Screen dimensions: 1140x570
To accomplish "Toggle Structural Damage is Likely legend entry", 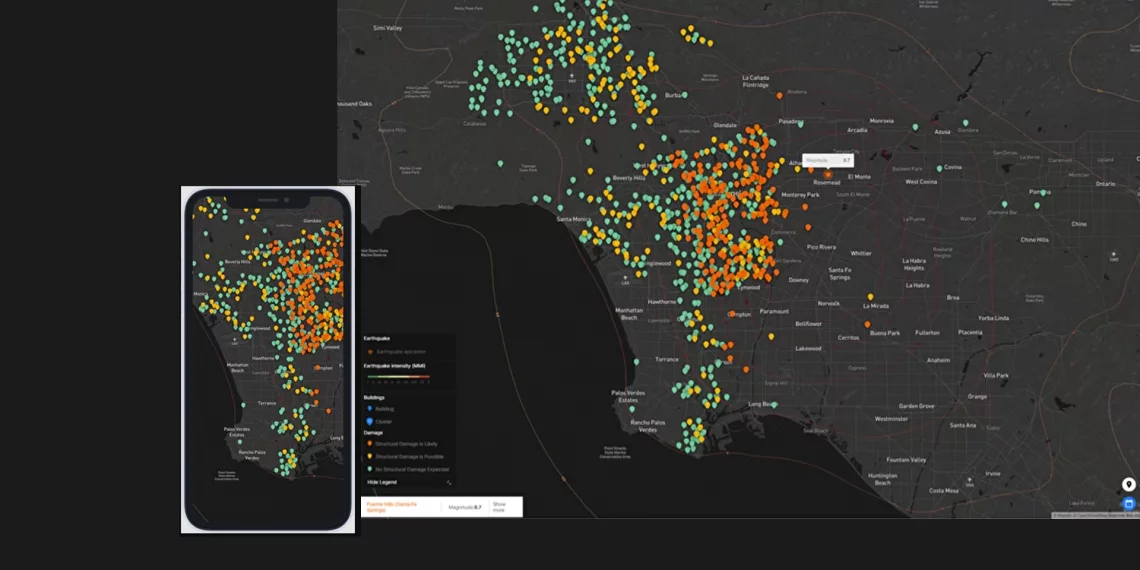I will click(x=404, y=443).
